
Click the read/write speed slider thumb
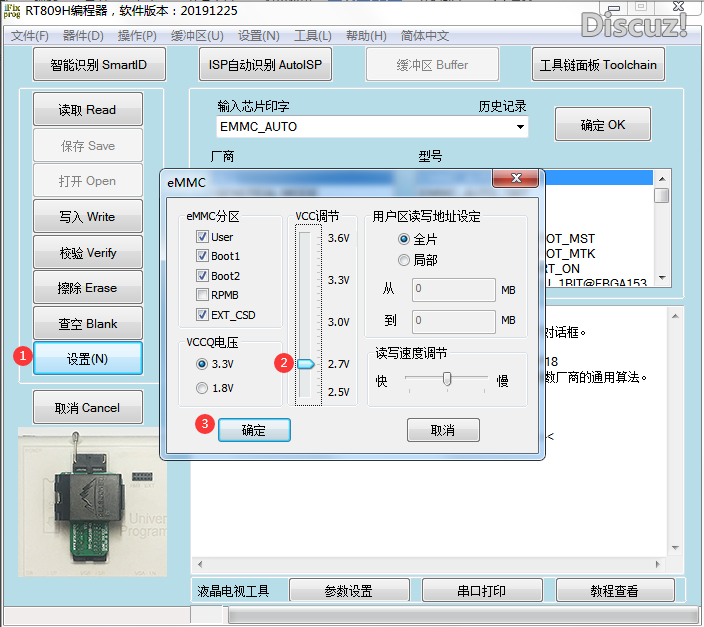[447, 379]
